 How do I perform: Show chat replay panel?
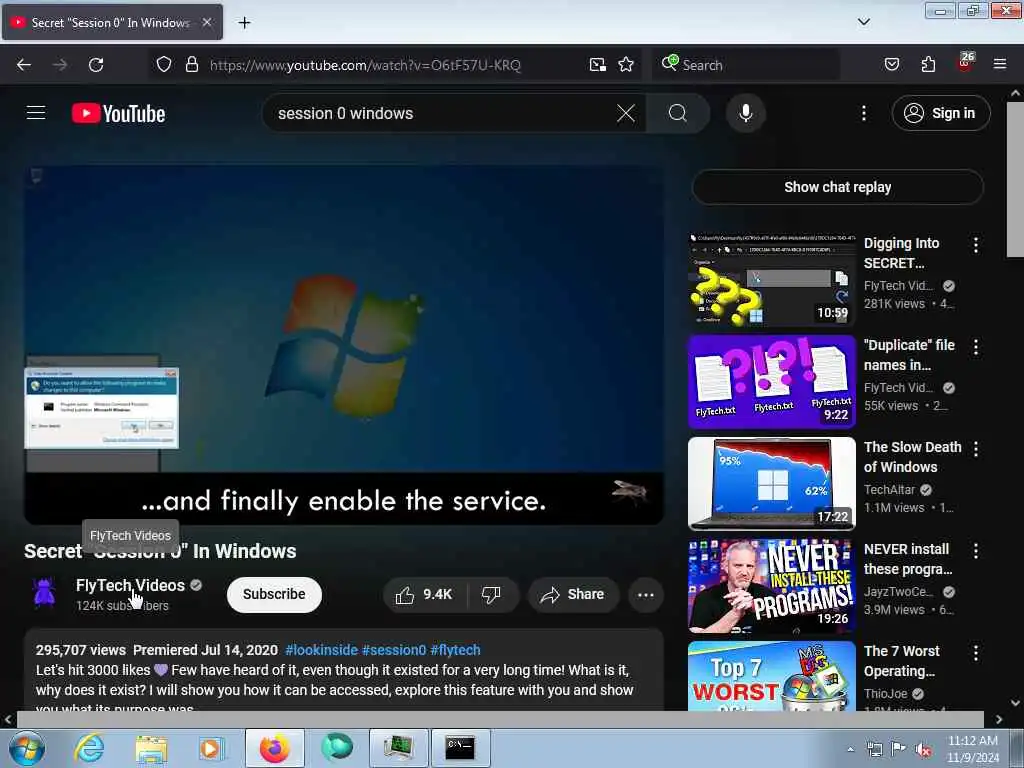(837, 187)
